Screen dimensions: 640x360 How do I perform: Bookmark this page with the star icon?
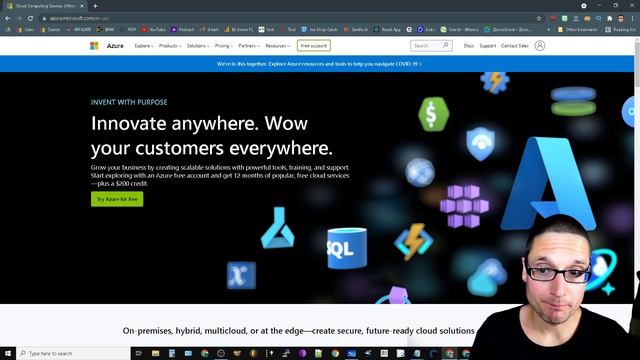[x=539, y=18]
